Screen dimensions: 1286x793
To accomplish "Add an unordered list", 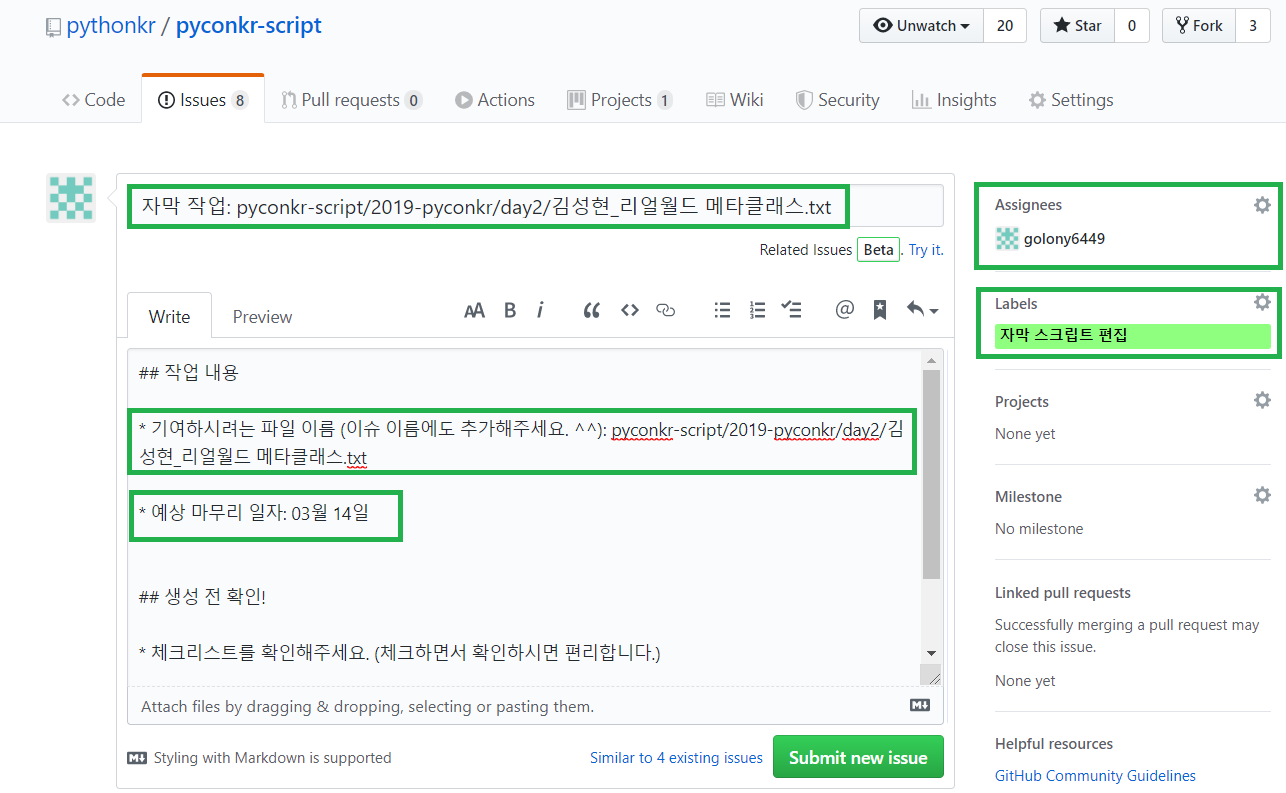I will [722, 310].
